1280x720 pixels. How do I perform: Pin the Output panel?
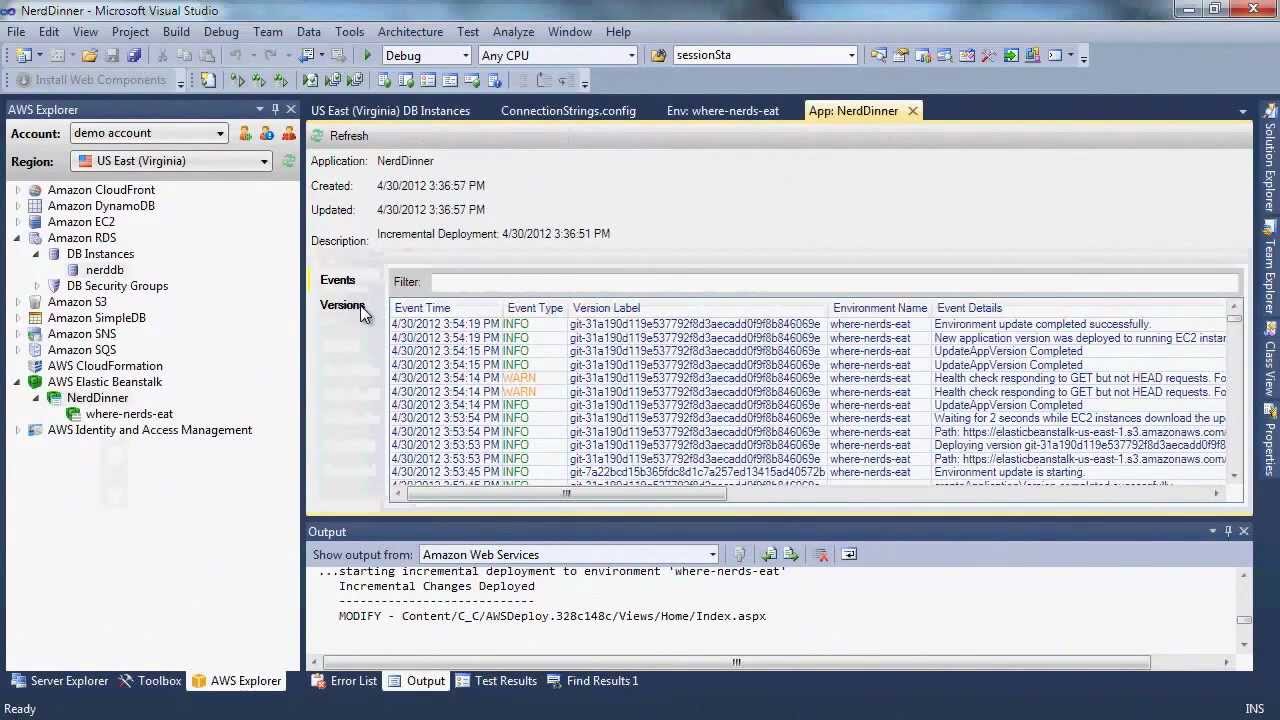(1228, 531)
